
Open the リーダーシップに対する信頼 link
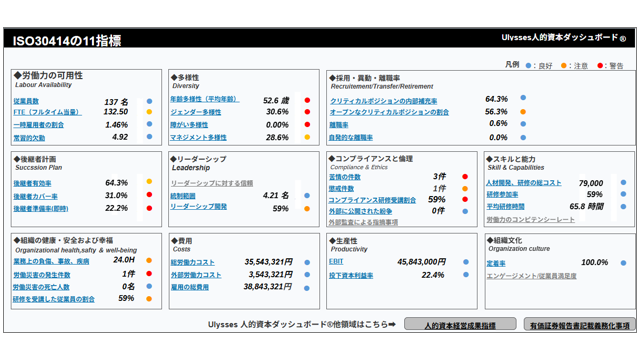click(212, 183)
